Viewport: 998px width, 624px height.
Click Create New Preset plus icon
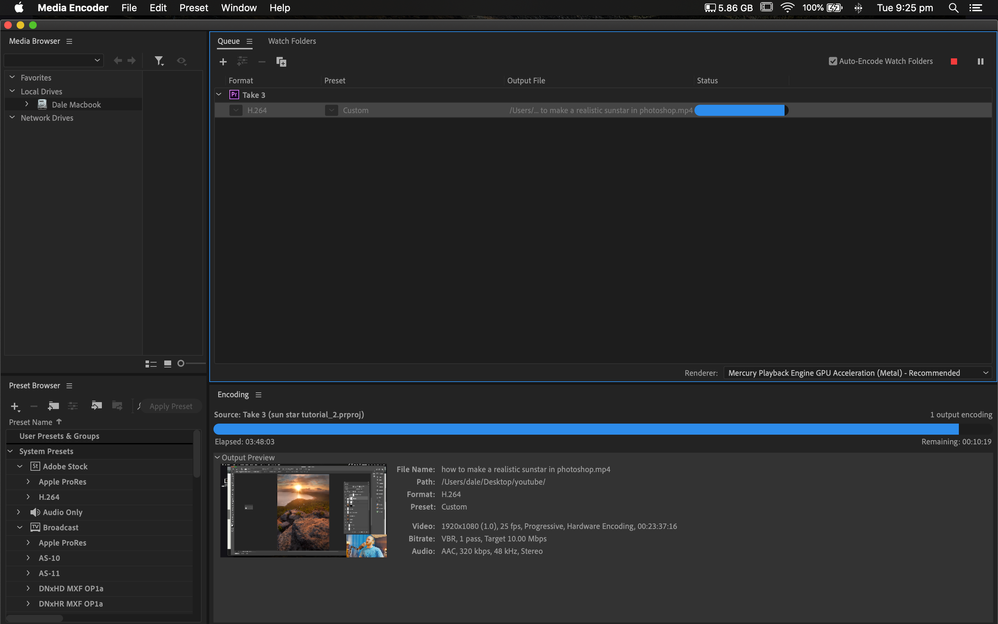pos(14,406)
